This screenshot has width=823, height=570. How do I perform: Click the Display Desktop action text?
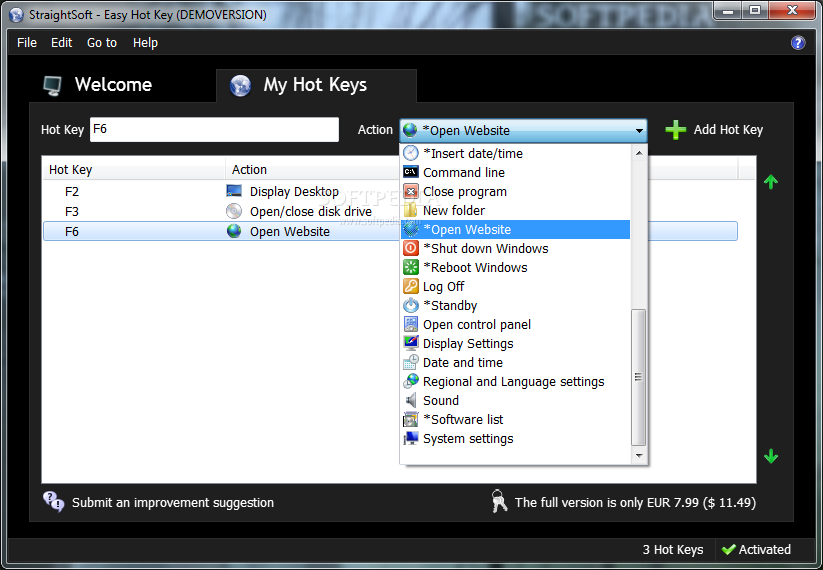point(294,192)
